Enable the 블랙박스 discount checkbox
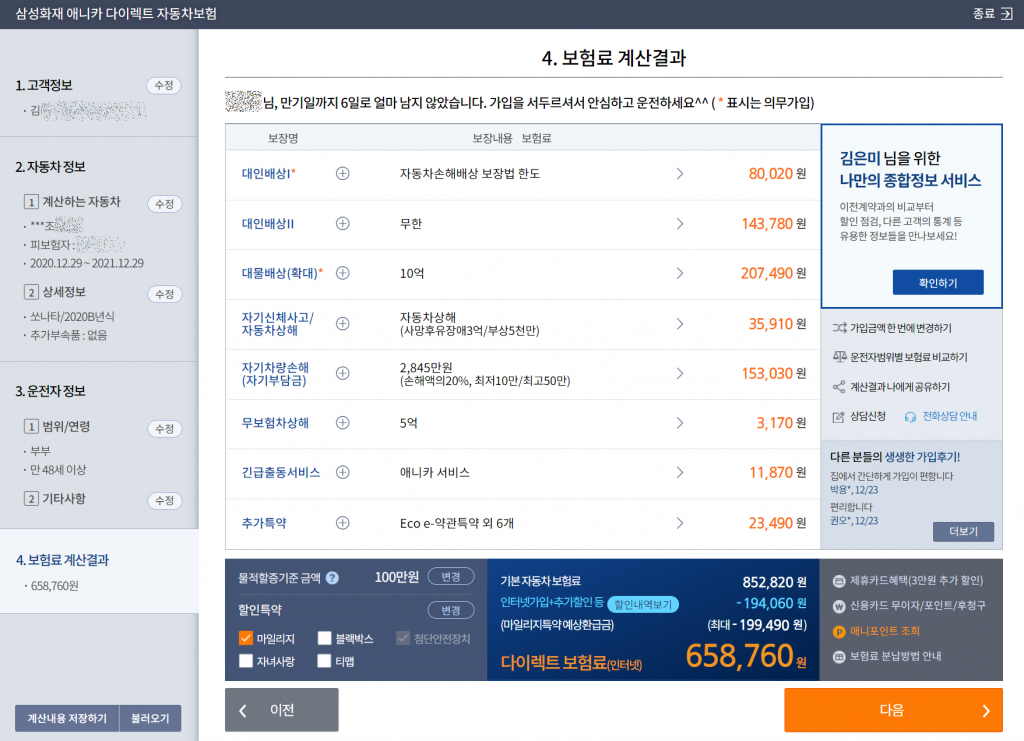Screen dimensions: 1024x741 pos(324,638)
